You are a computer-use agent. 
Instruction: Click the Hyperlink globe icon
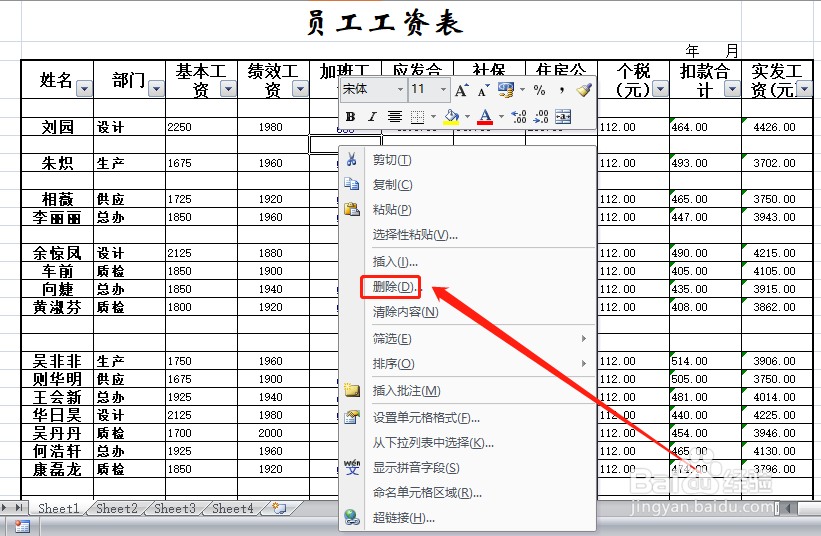tap(351, 517)
